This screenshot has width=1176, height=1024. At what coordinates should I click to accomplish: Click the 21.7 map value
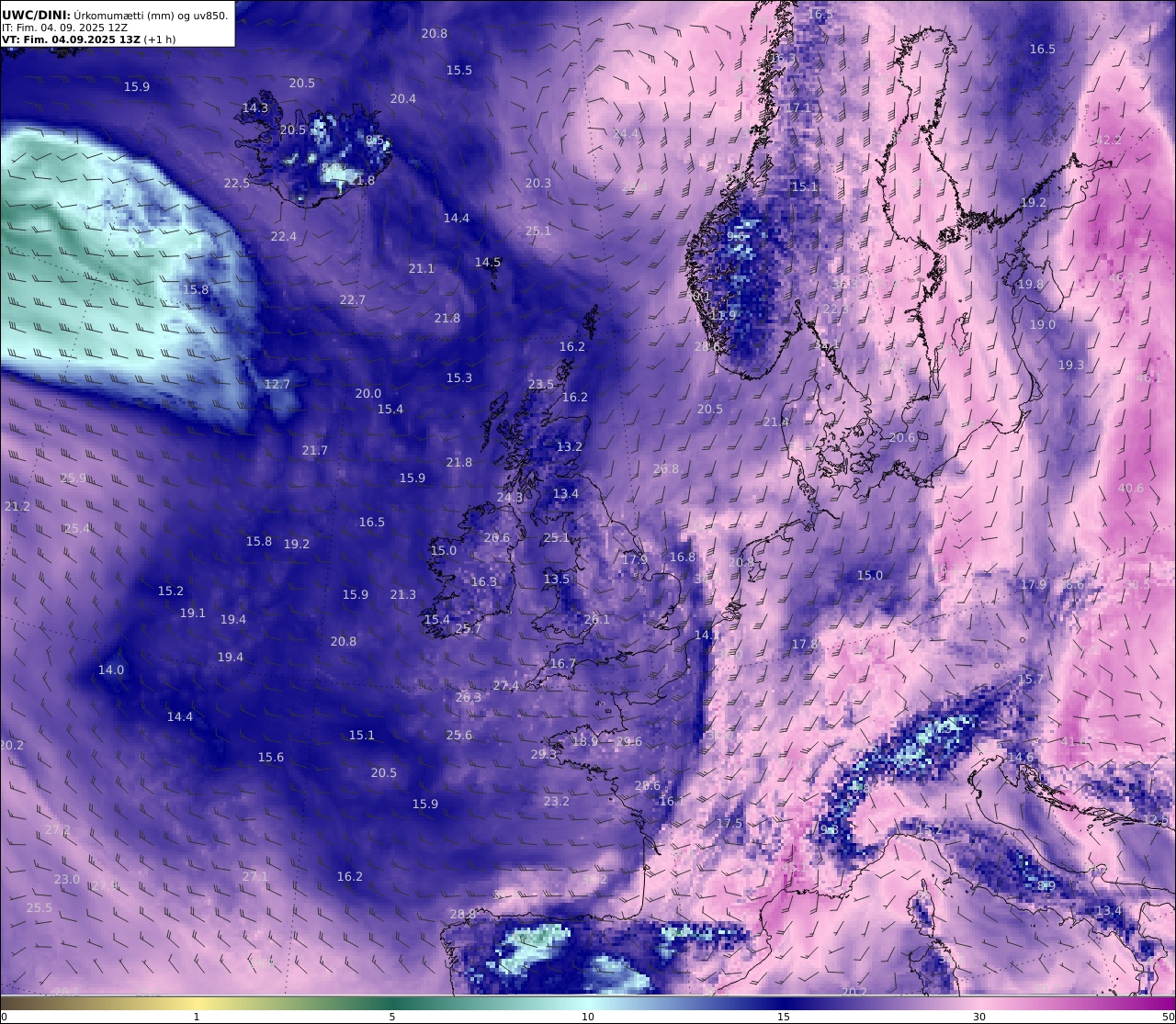tap(315, 450)
